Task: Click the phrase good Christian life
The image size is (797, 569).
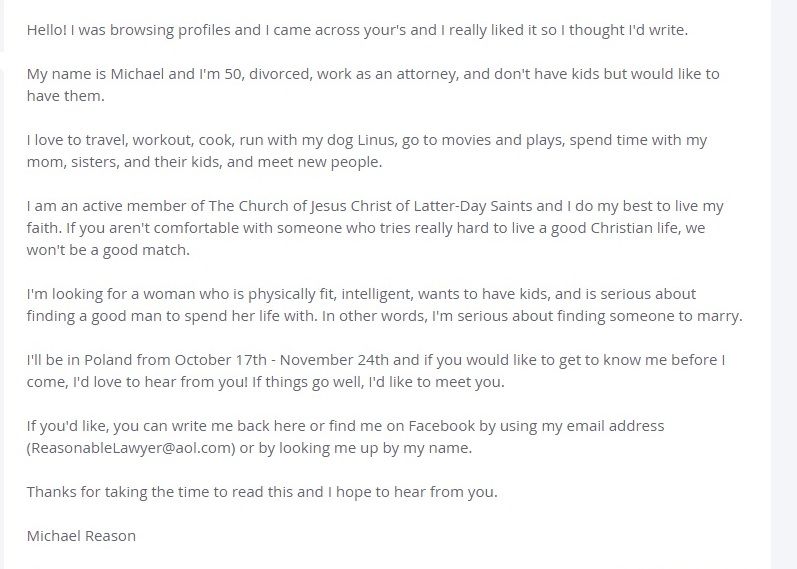Action: (x=615, y=228)
